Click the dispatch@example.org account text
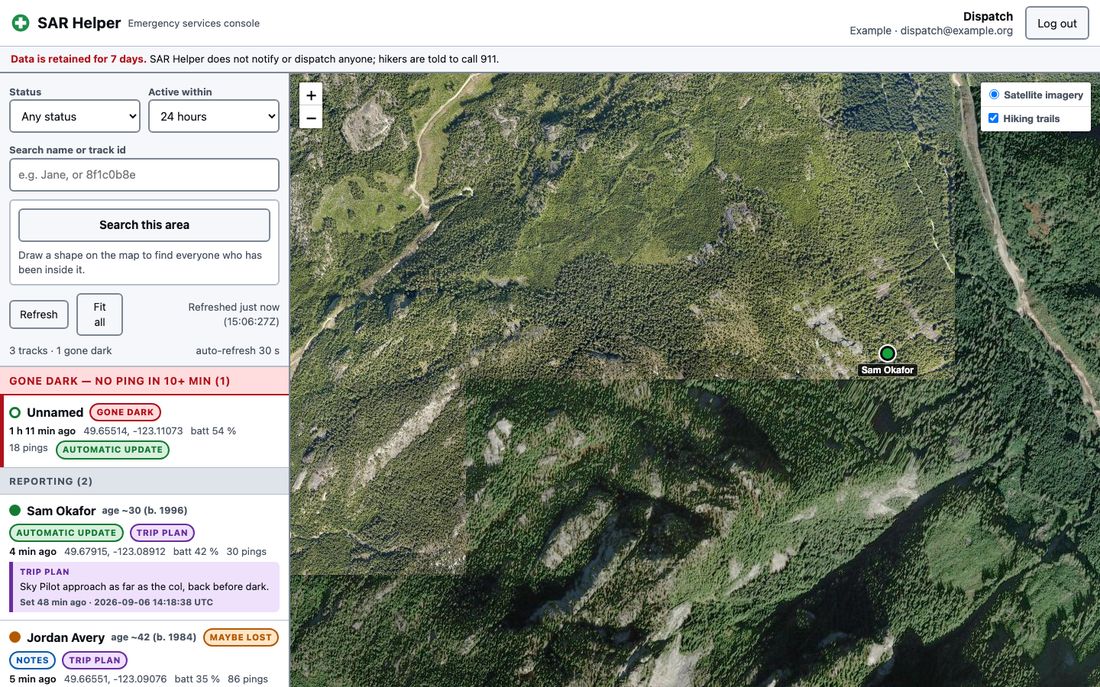This screenshot has width=1100, height=687. [x=956, y=31]
